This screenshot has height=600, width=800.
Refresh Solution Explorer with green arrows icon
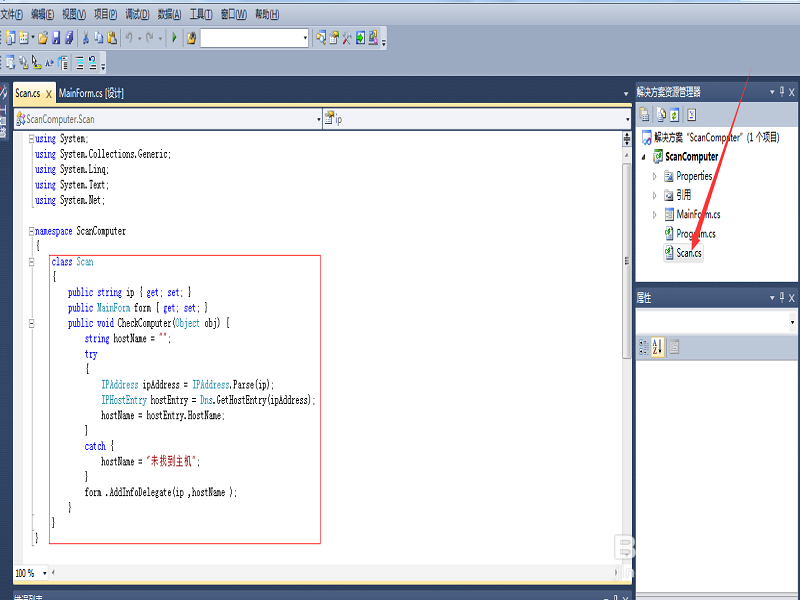pos(674,115)
